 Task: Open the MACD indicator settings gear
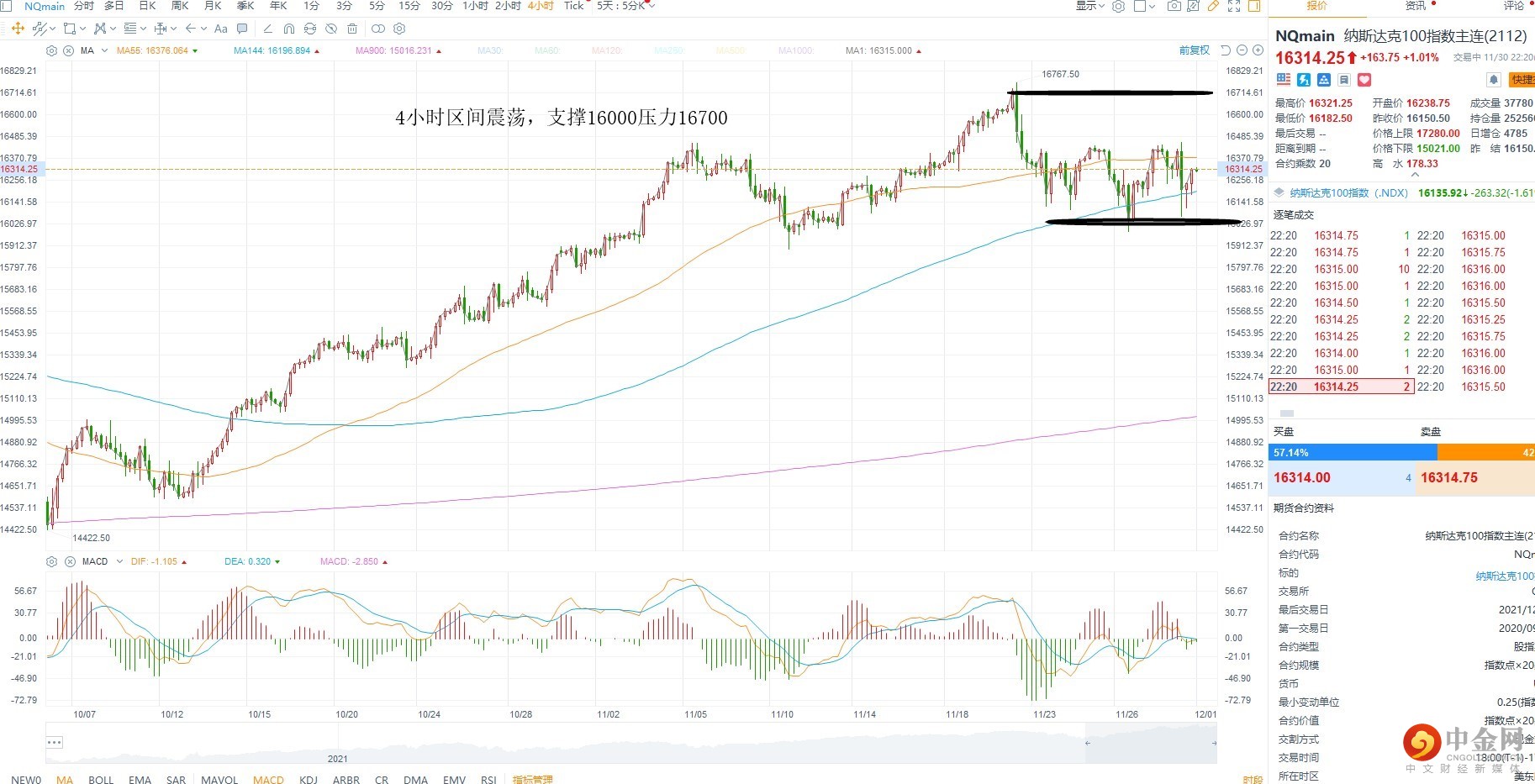(x=52, y=561)
